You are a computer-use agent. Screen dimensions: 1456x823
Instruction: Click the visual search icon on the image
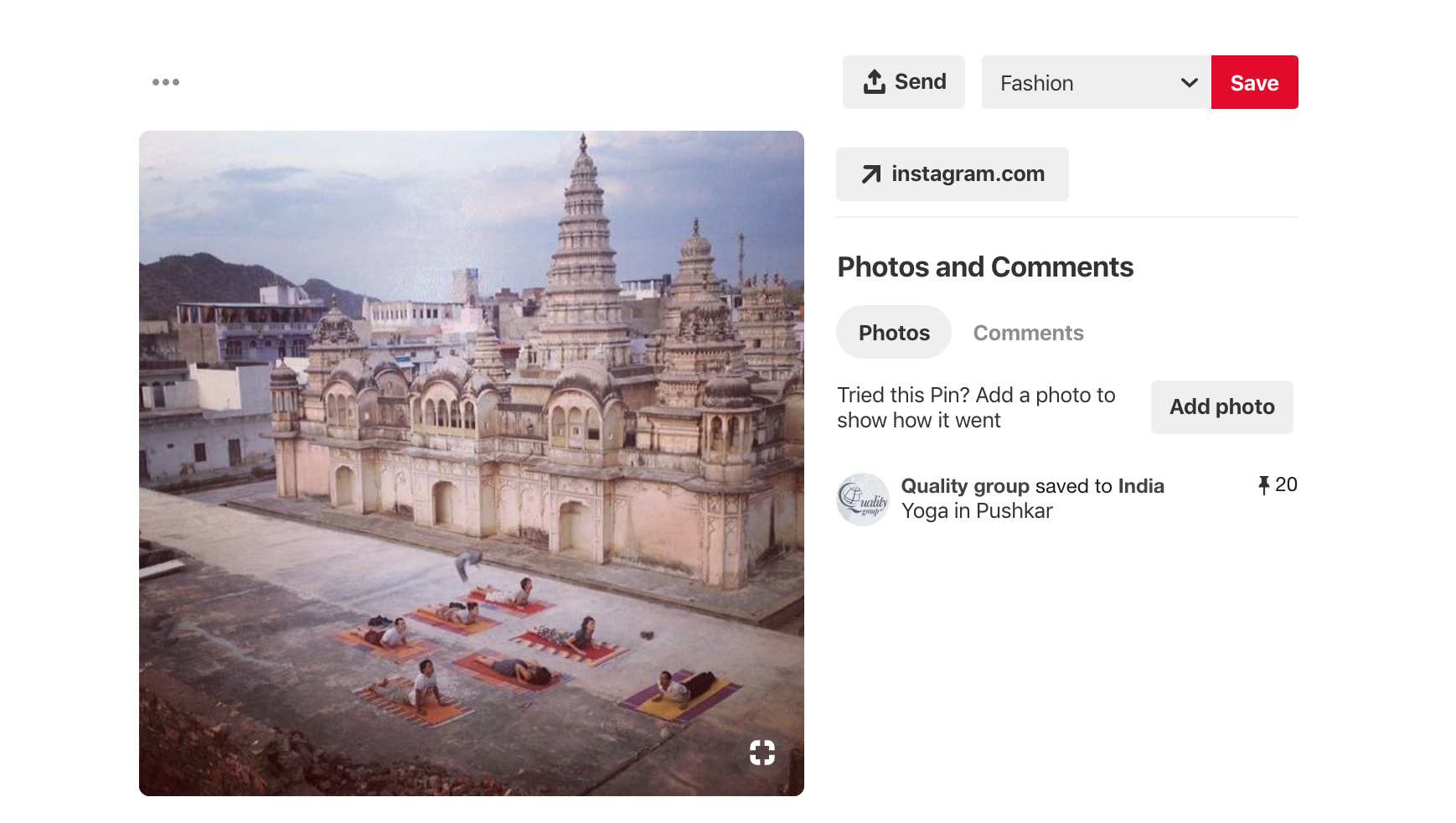coord(762,753)
